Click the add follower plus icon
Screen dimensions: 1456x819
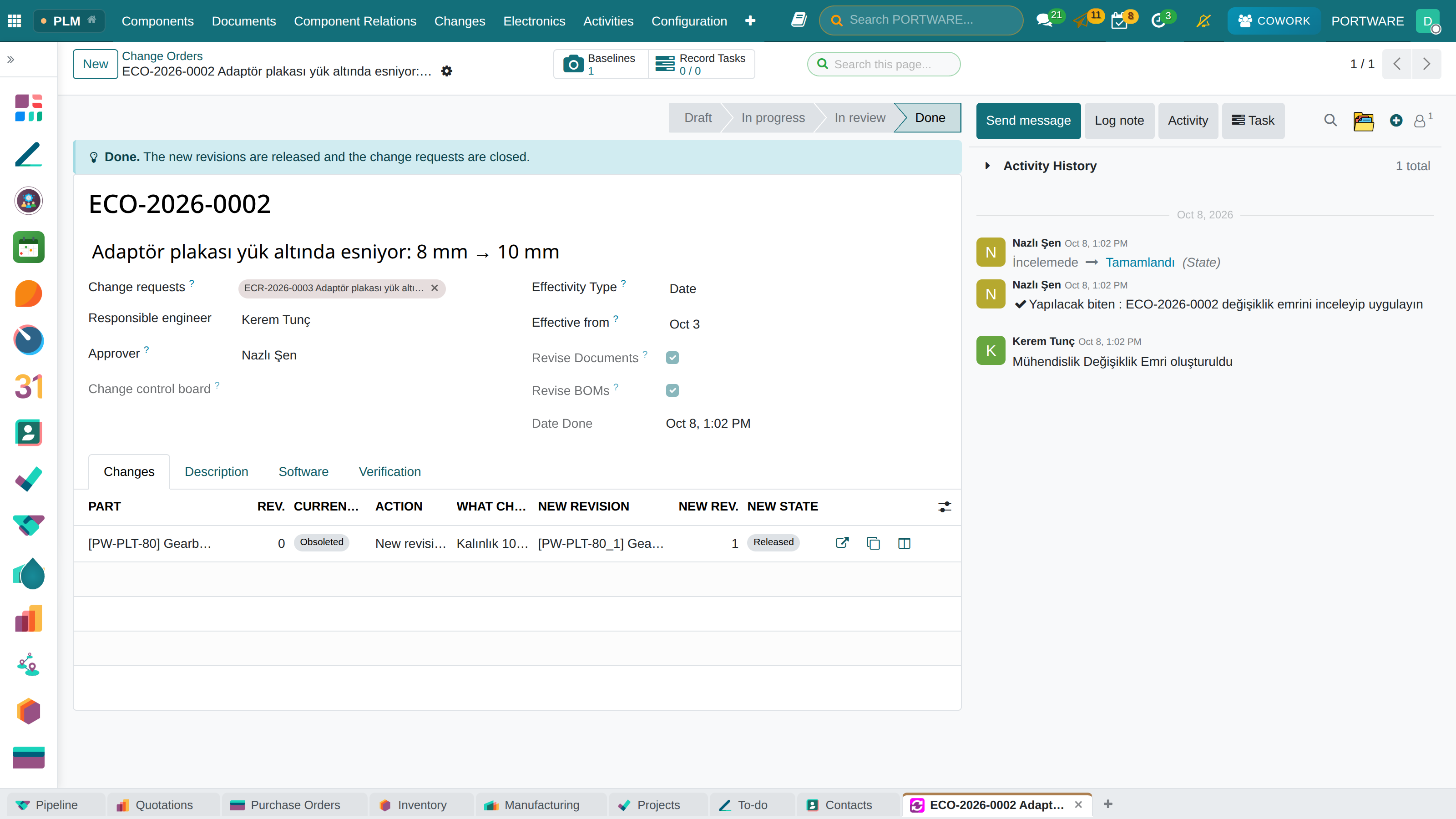click(x=1396, y=121)
